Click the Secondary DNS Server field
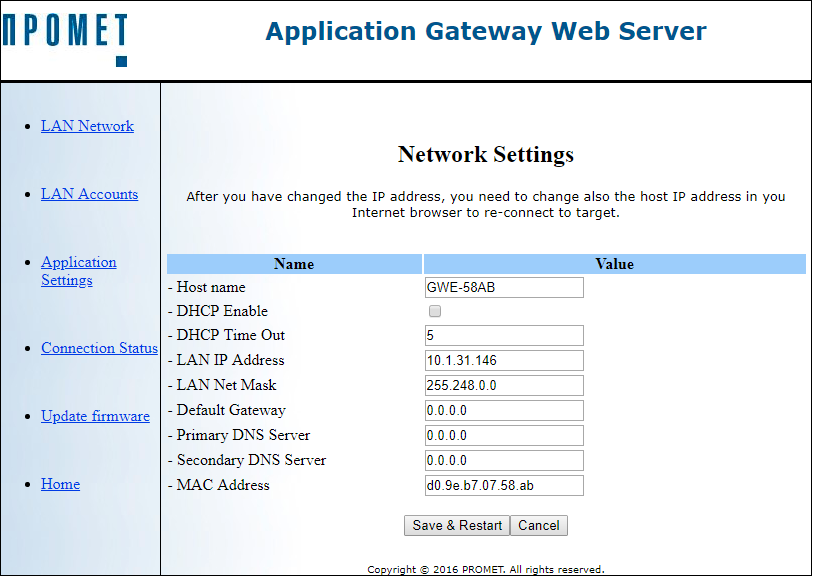Viewport: 816px width, 579px height. pos(503,461)
